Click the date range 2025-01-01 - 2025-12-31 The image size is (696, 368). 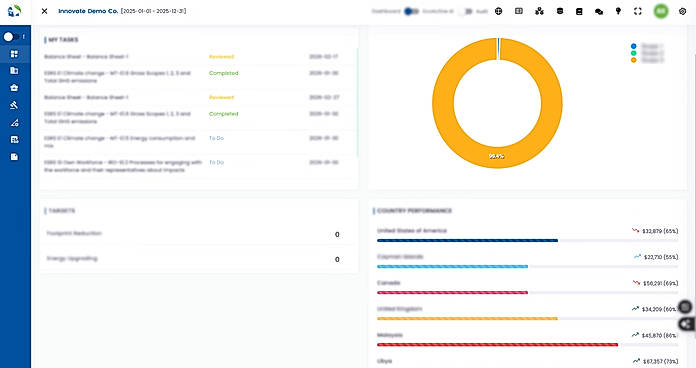(154, 11)
